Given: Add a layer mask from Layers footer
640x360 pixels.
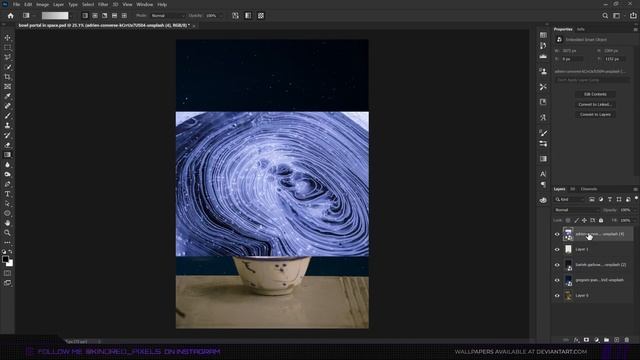Looking at the screenshot, I should pos(587,340).
